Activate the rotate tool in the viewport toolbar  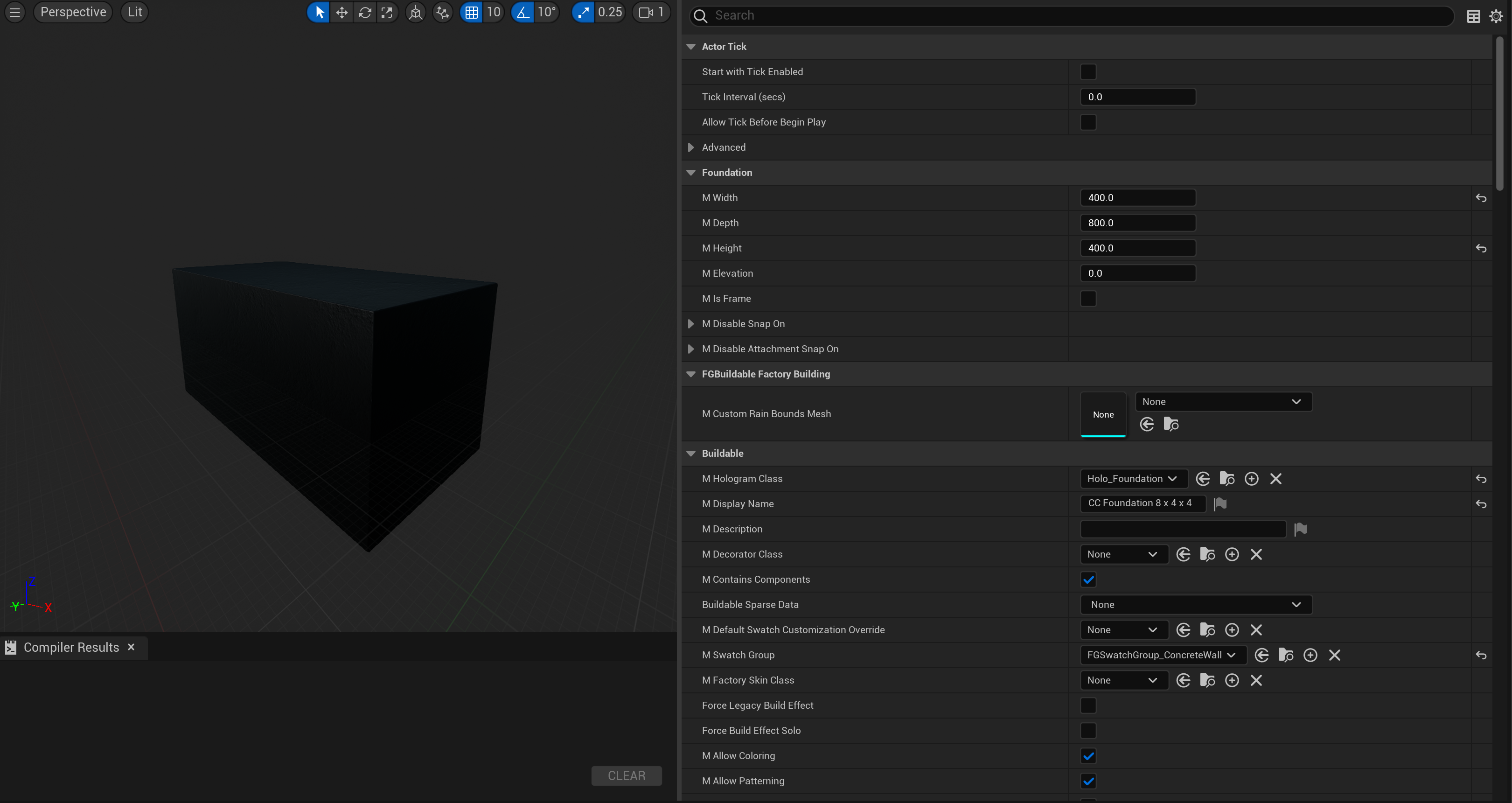pyautogui.click(x=364, y=12)
